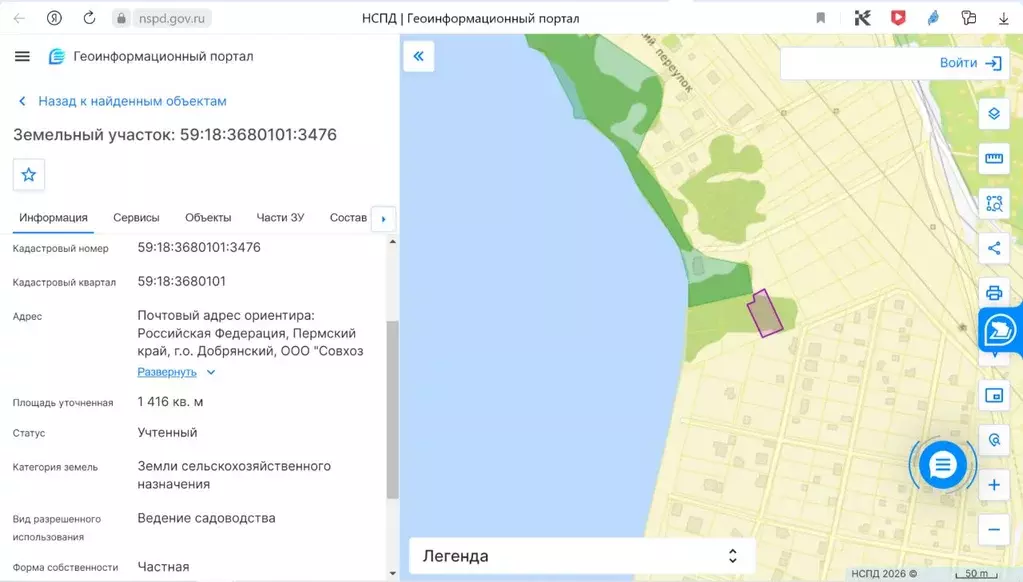1023x582 pixels.
Task: Click the Ведение садоводства value
Action: (x=206, y=518)
